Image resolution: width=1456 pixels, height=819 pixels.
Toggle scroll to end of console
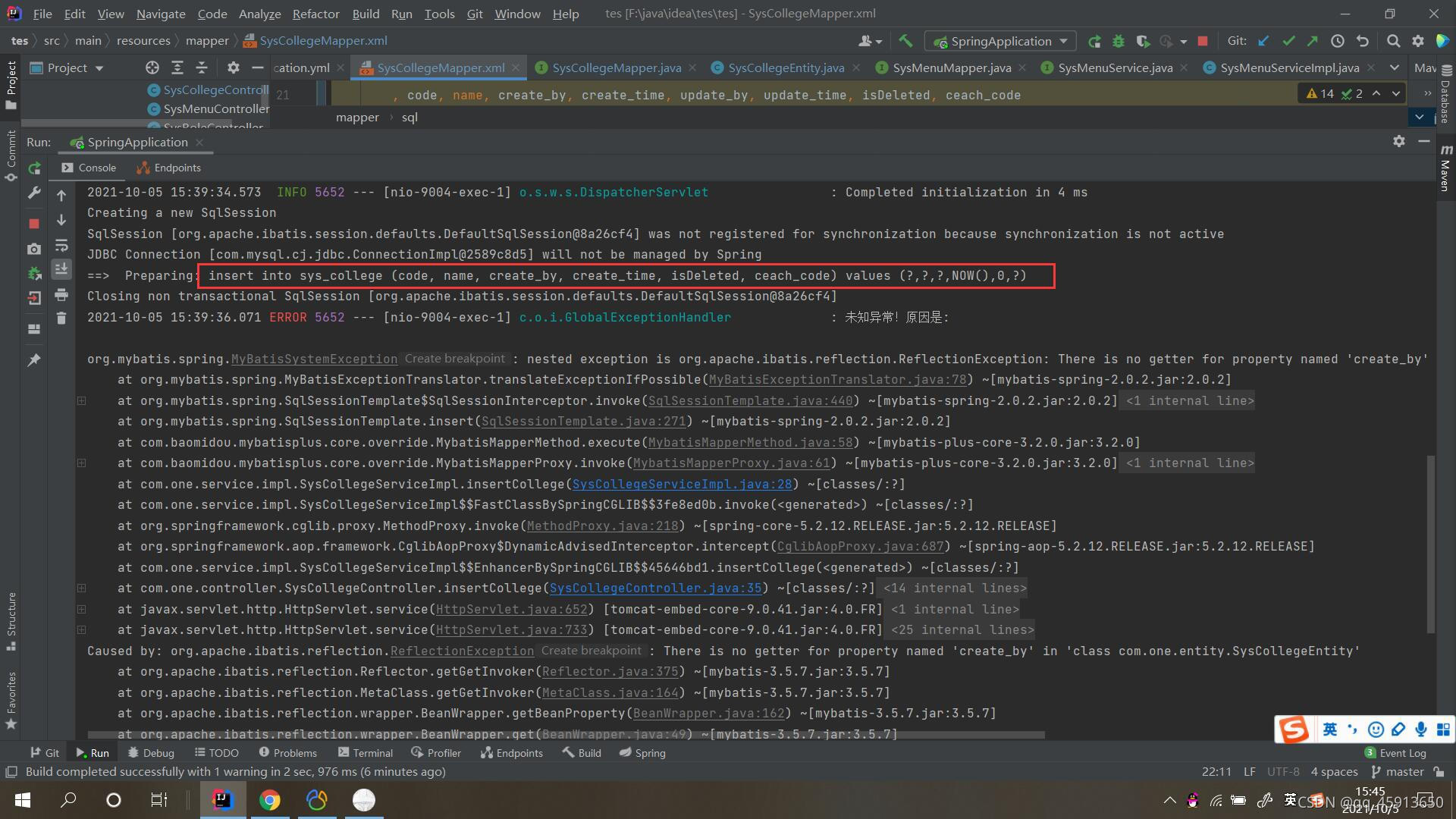coord(61,269)
